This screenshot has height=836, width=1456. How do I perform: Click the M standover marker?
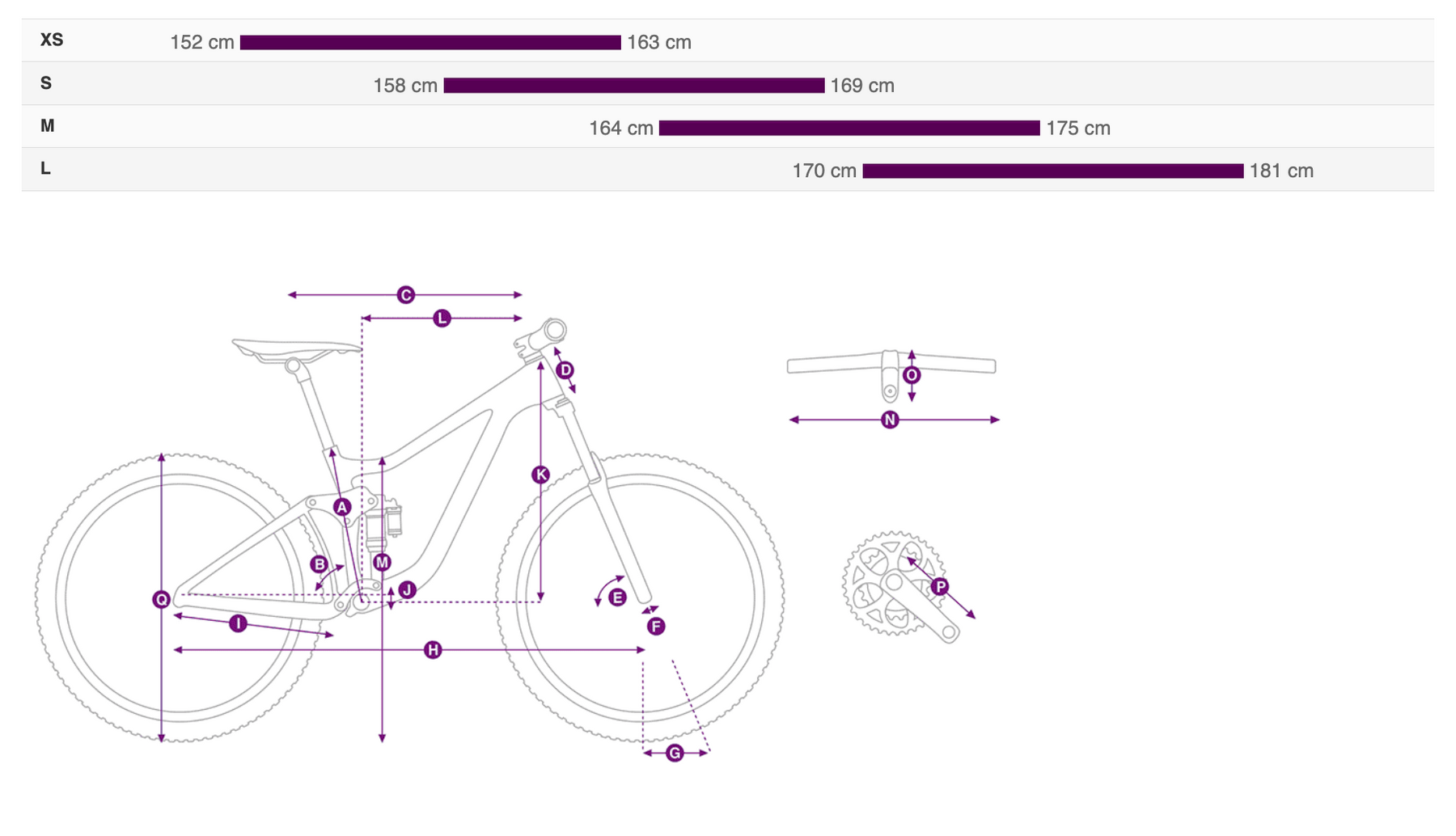(382, 562)
